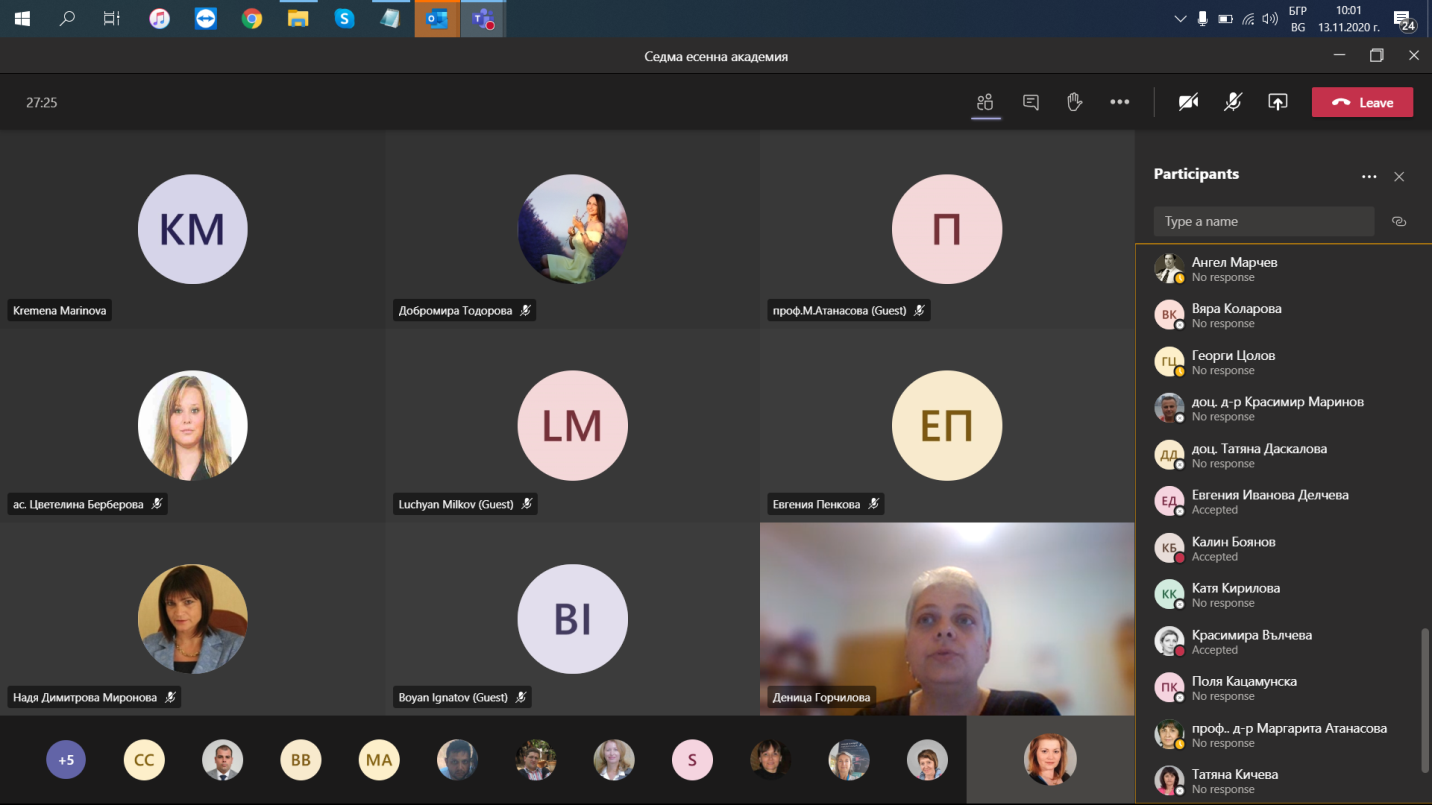This screenshot has height=805, width=1432.
Task: Select participant Татяна Кичева
Action: 1285,781
